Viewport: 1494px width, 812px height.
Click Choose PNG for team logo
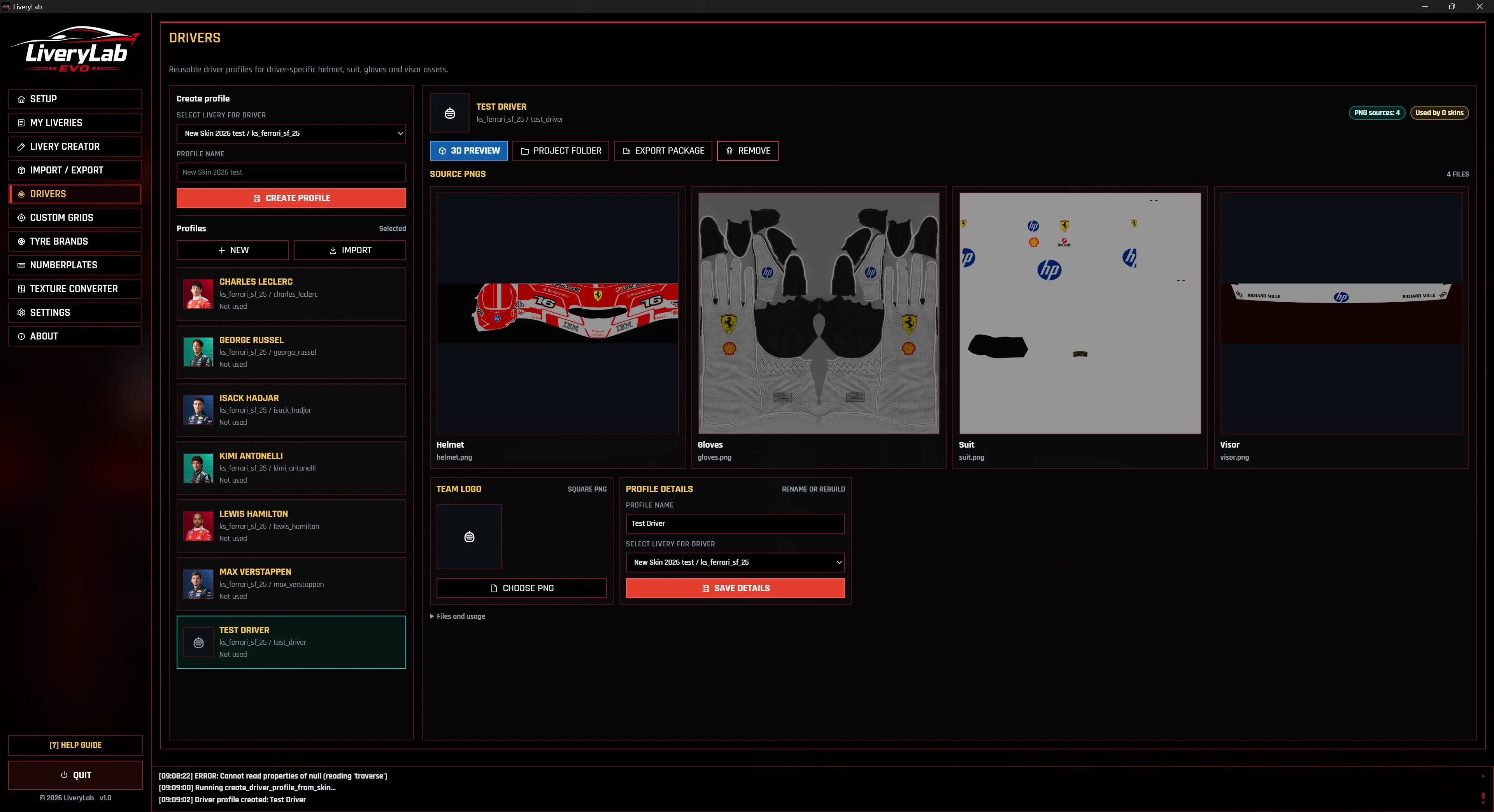521,588
